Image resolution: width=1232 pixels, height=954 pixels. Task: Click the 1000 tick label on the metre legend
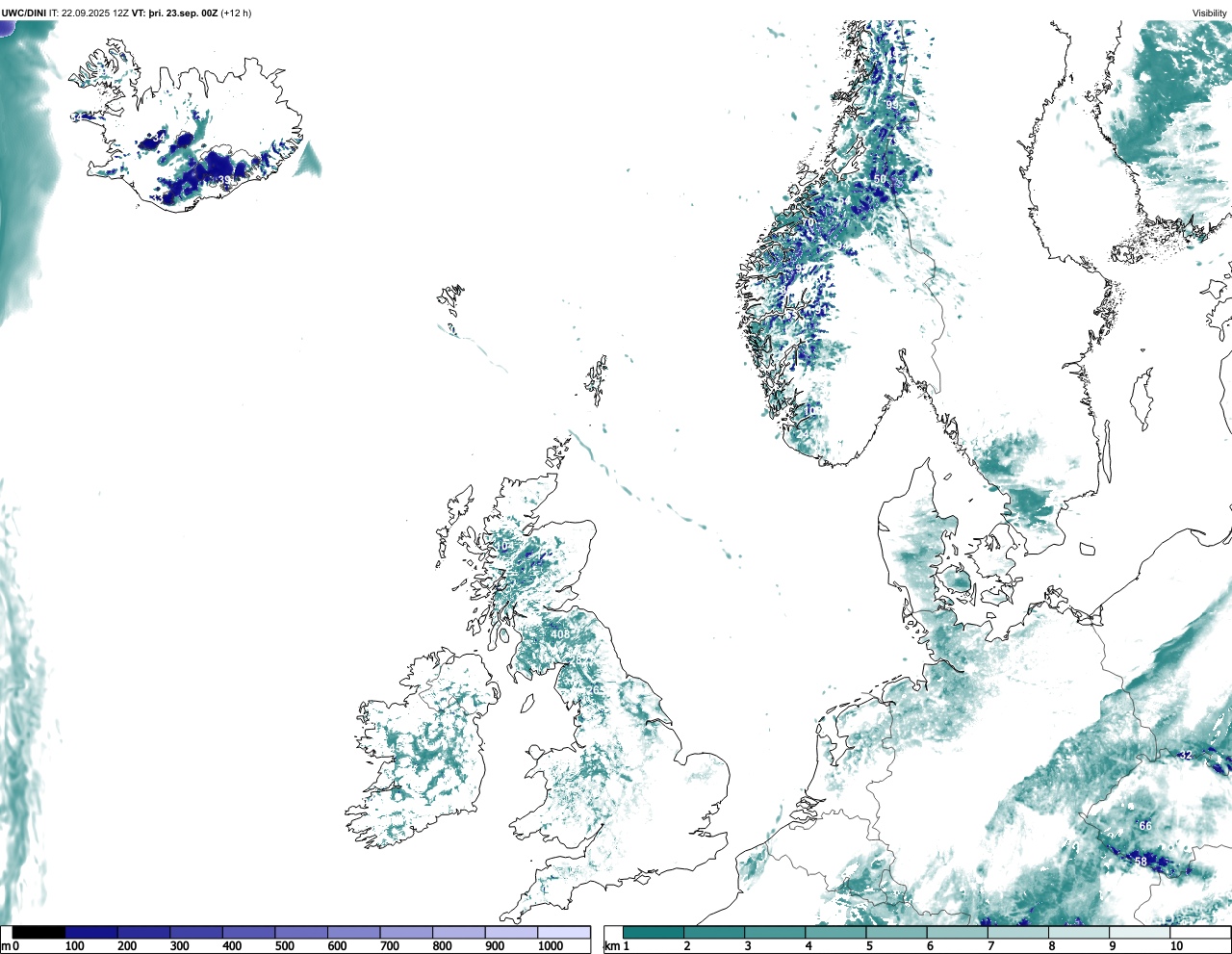click(551, 946)
